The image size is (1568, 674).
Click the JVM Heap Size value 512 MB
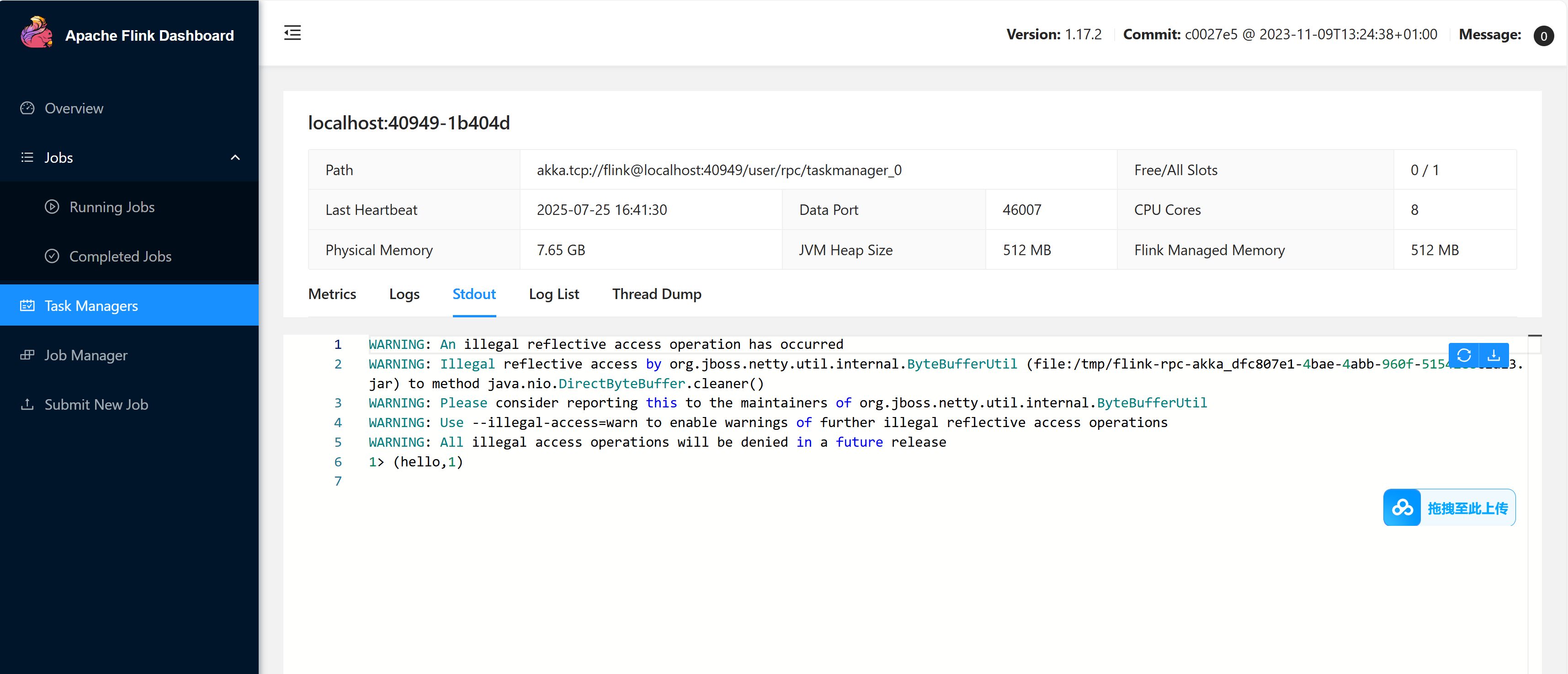tap(1026, 250)
